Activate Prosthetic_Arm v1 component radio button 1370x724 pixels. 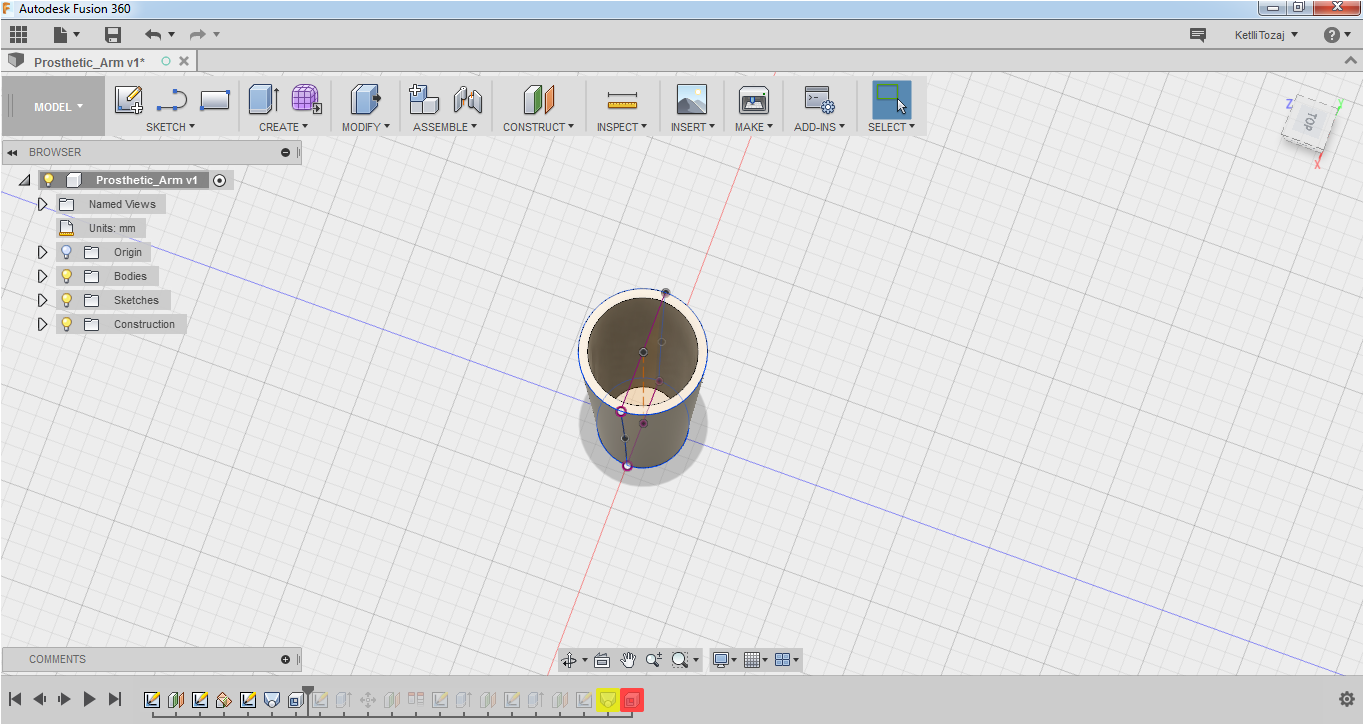point(220,180)
